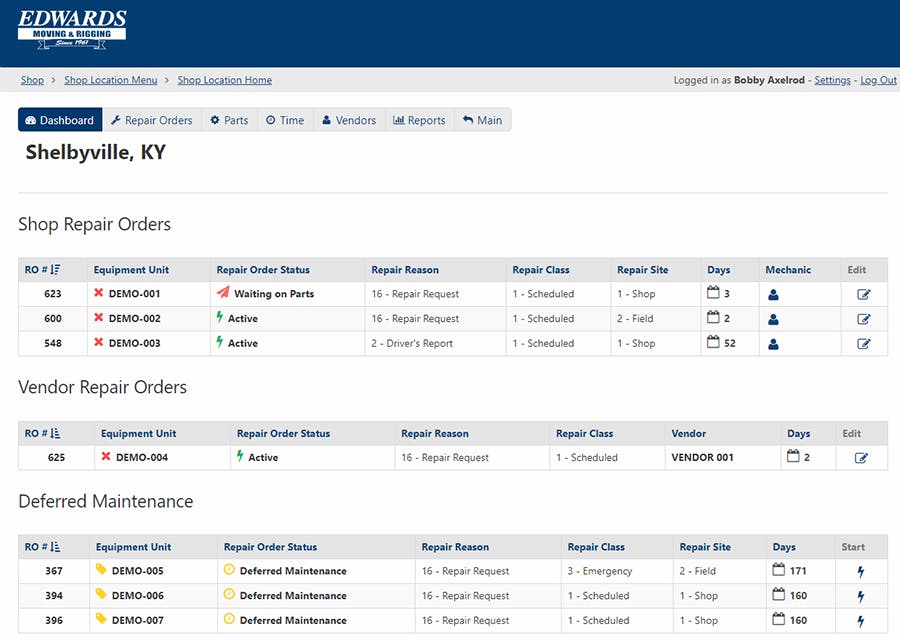The image size is (900, 640).
Task: Select the Vendors tab
Action: (x=349, y=120)
